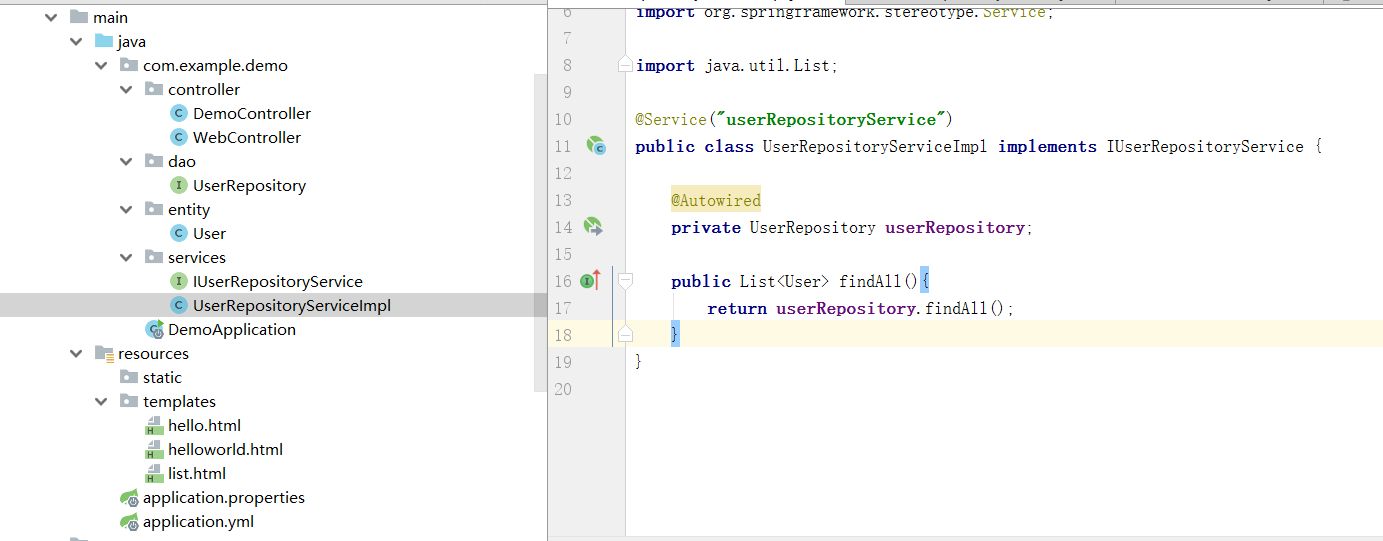Click the entity package icon

(x=153, y=209)
